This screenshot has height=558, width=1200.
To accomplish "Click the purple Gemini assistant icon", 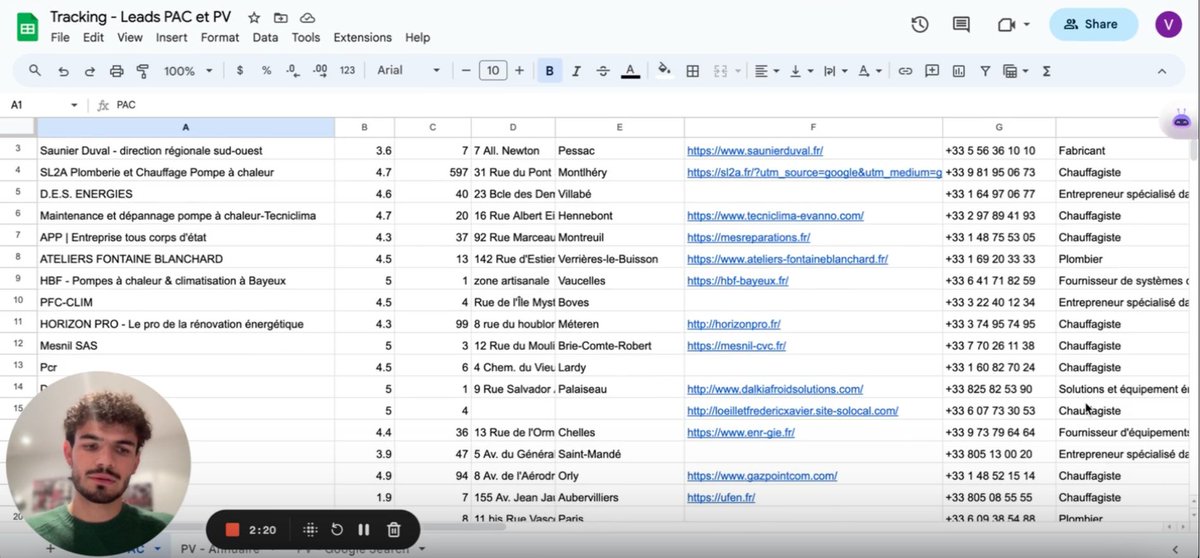I will click(1182, 120).
